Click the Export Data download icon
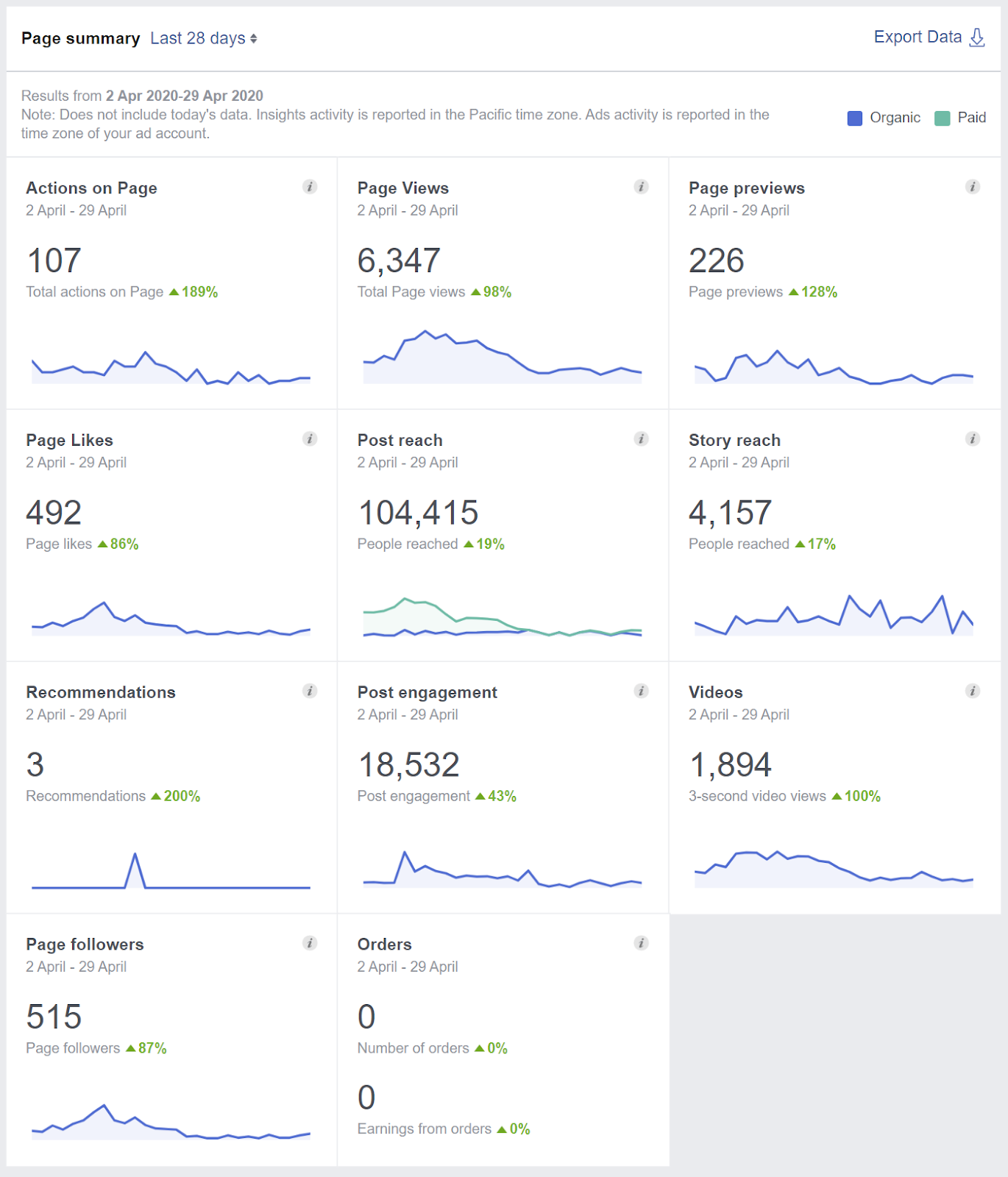This screenshot has height=1177, width=1008. coord(977,38)
